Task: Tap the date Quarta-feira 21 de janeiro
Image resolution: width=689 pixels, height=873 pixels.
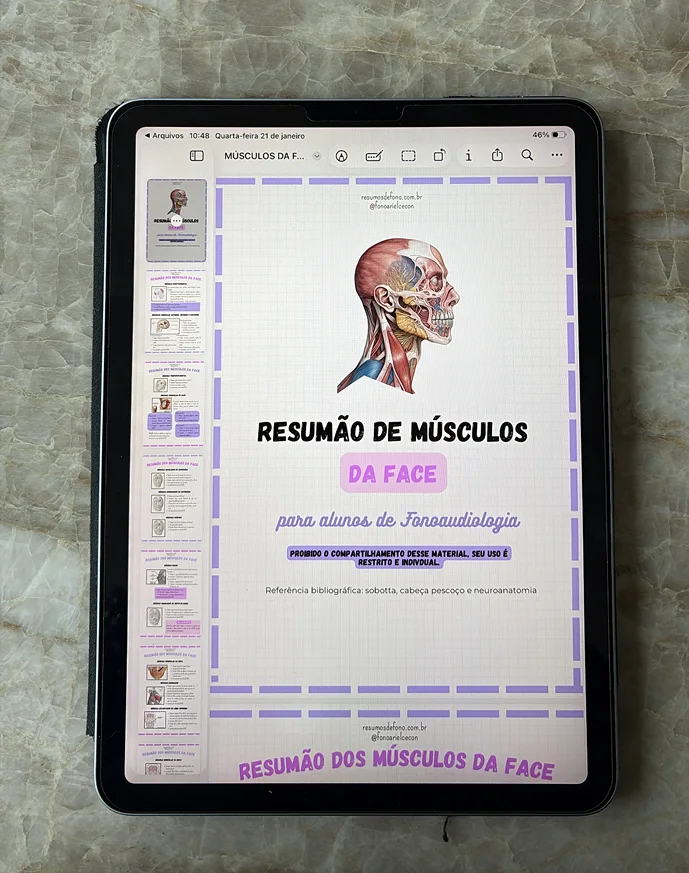Action: pyautogui.click(x=260, y=135)
